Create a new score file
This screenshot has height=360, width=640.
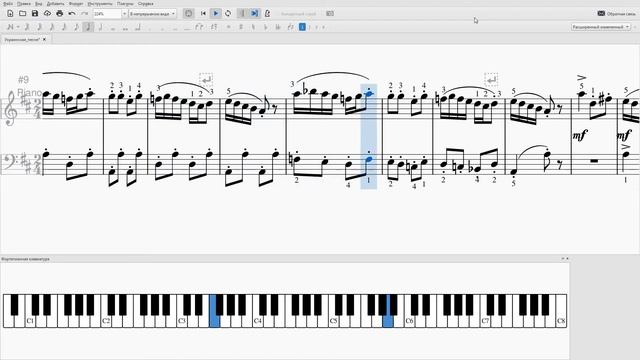point(10,13)
